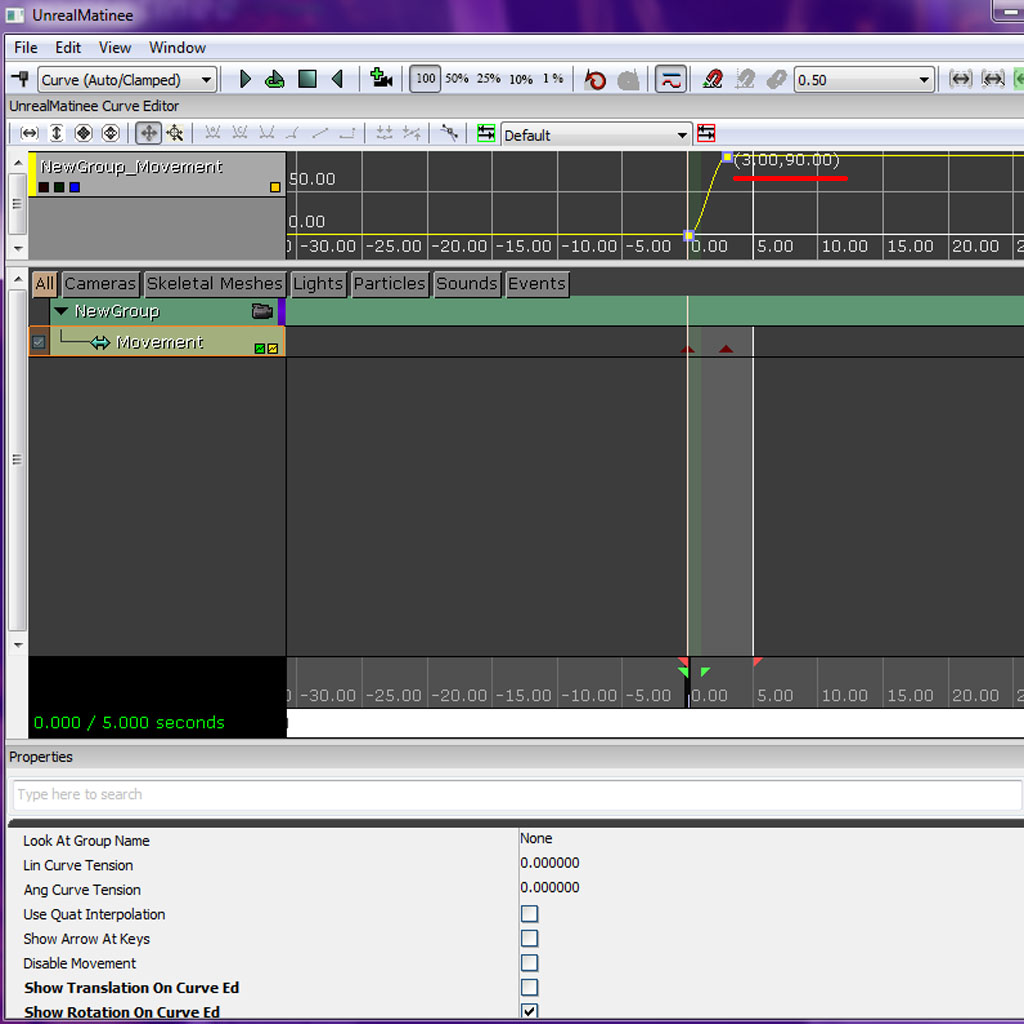
Task: Enable Show Arrow At Keys checkbox
Action: click(530, 938)
